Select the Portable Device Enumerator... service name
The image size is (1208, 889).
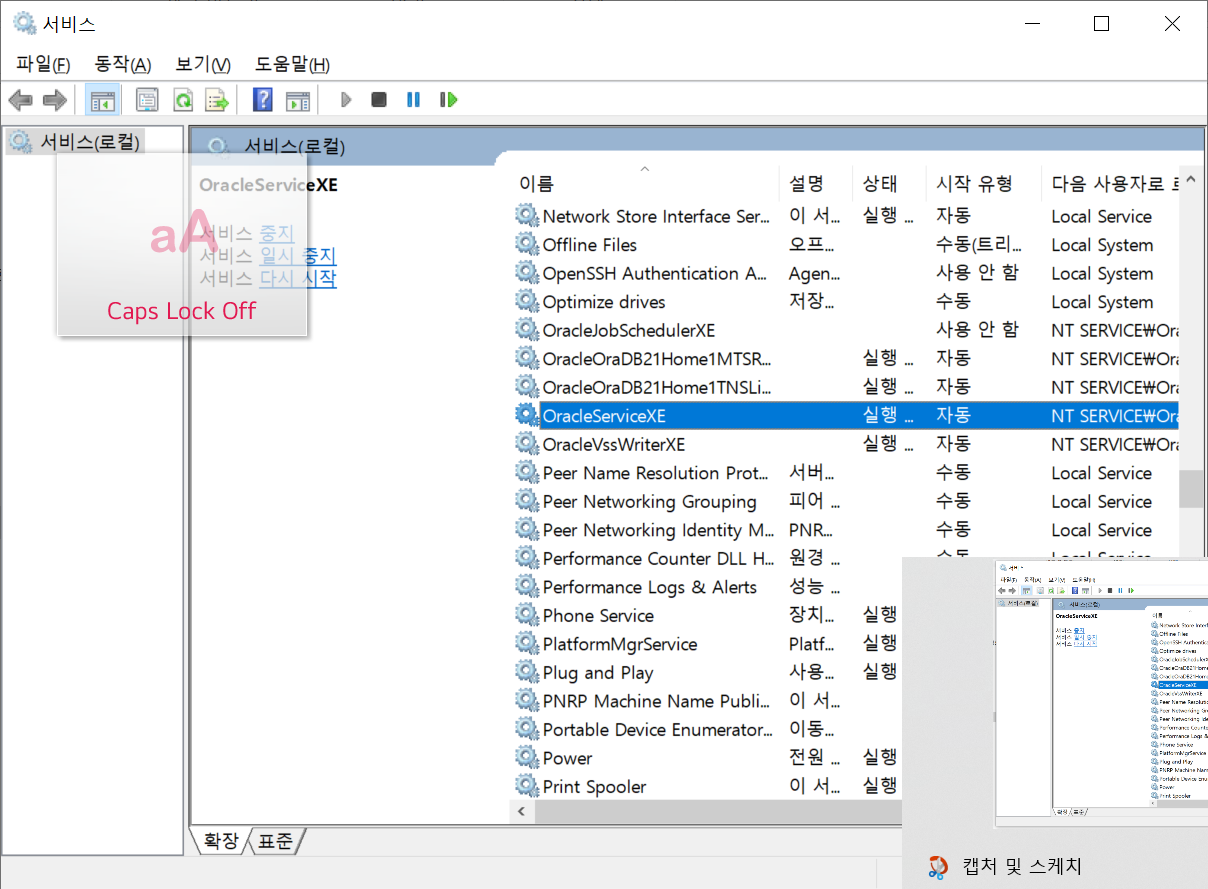658,729
